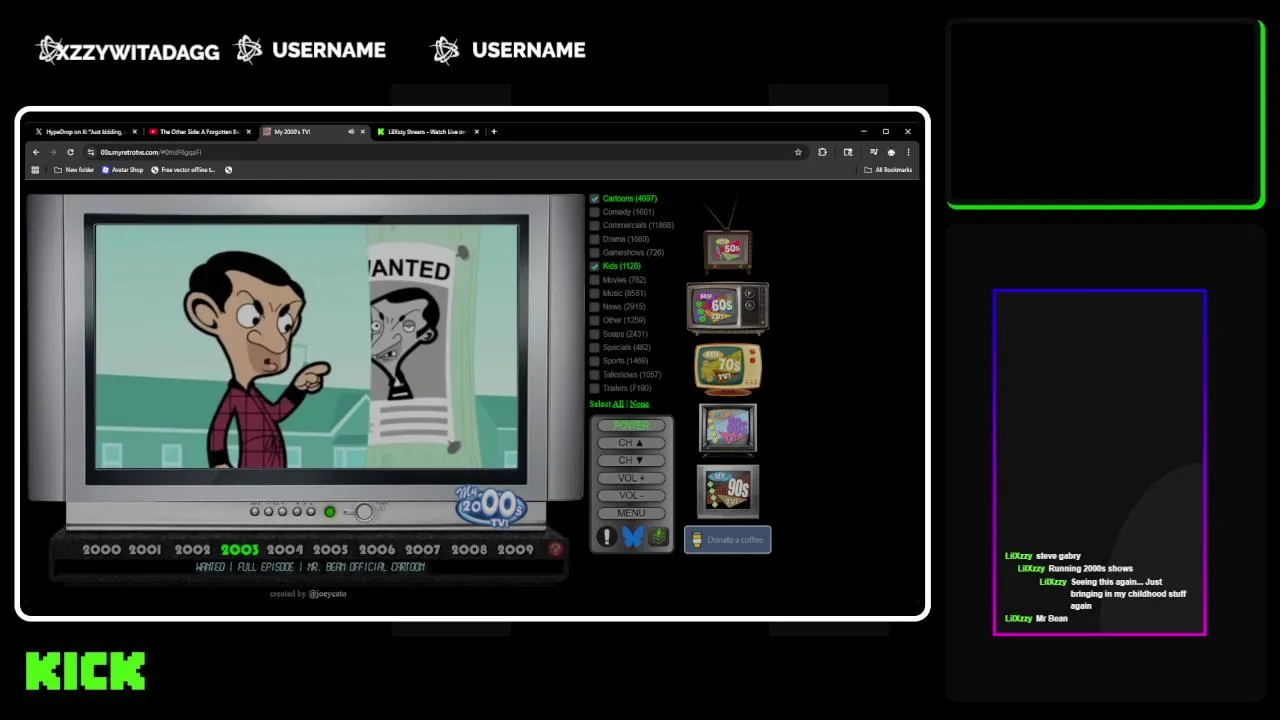Select the year 2001

click(145, 549)
